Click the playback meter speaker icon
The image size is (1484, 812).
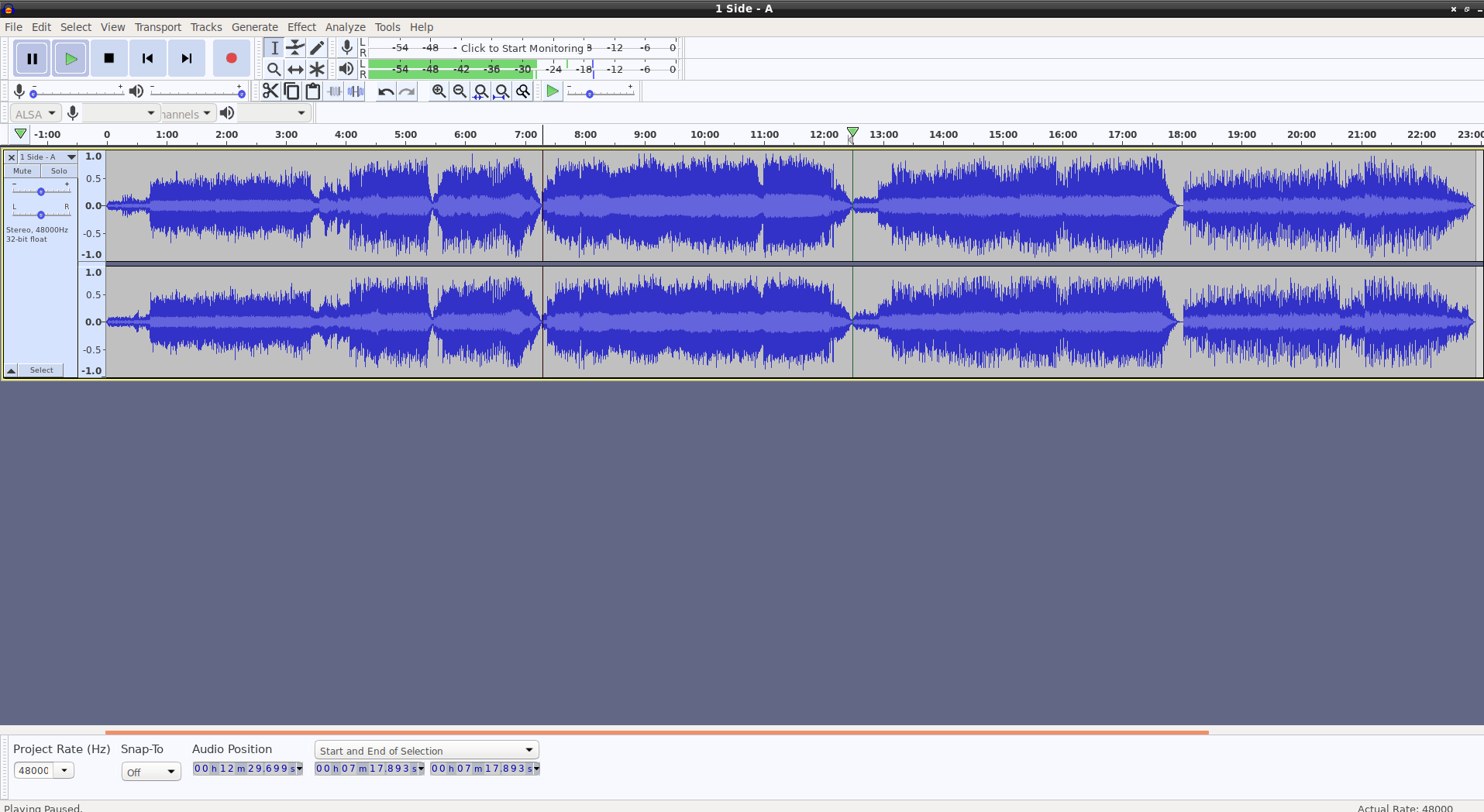pos(346,69)
